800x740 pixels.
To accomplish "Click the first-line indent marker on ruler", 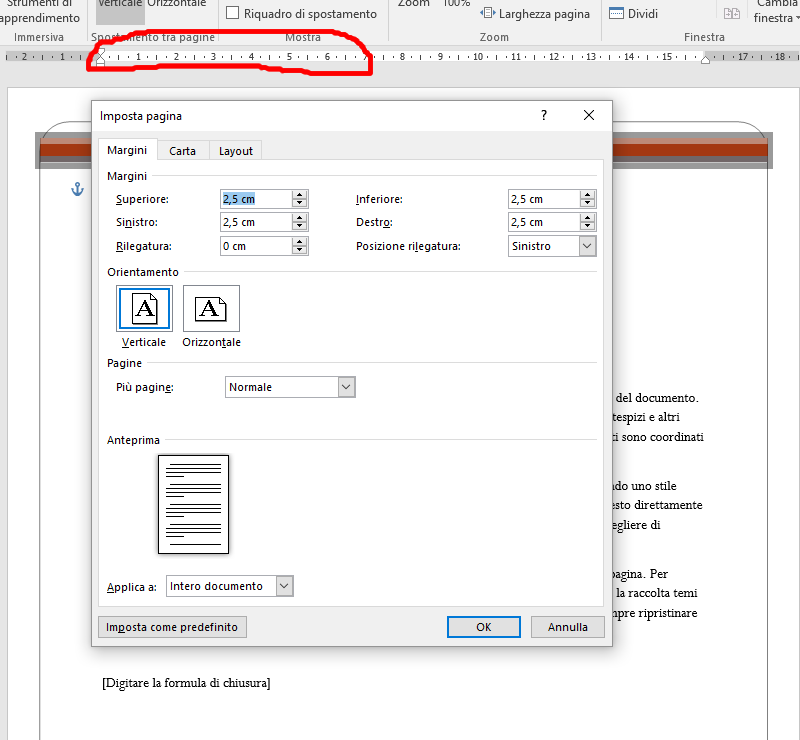I will tap(100, 52).
